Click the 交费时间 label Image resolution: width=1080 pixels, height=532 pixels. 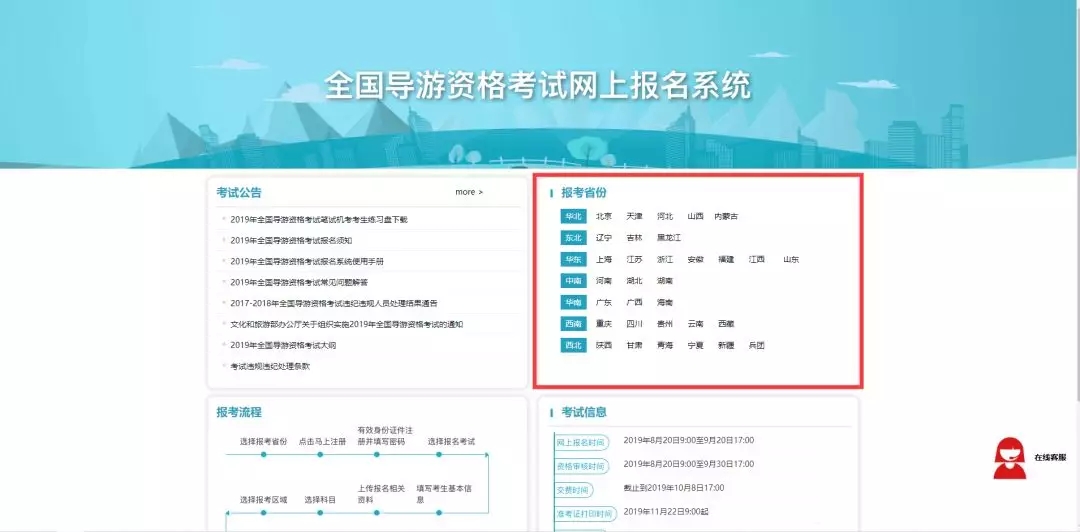(x=573, y=491)
